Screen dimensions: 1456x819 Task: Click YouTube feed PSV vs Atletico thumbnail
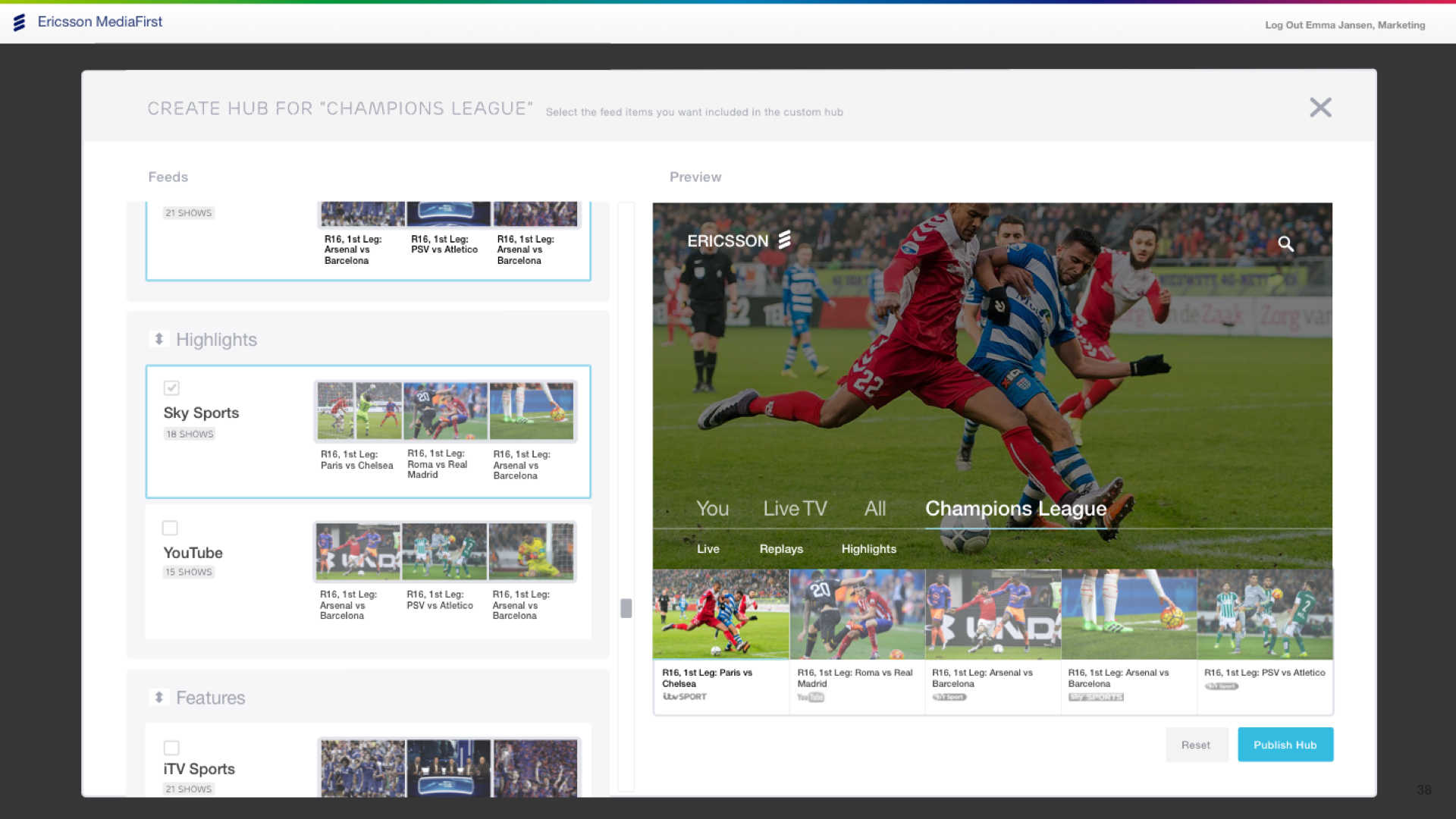(444, 551)
